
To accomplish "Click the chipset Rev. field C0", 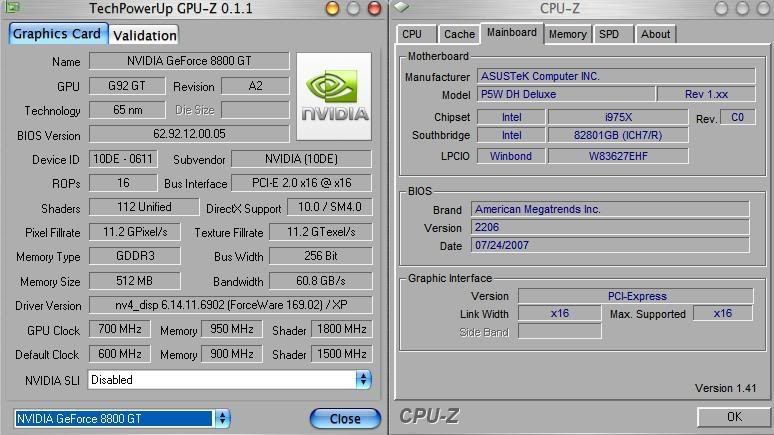I will tap(737, 117).
